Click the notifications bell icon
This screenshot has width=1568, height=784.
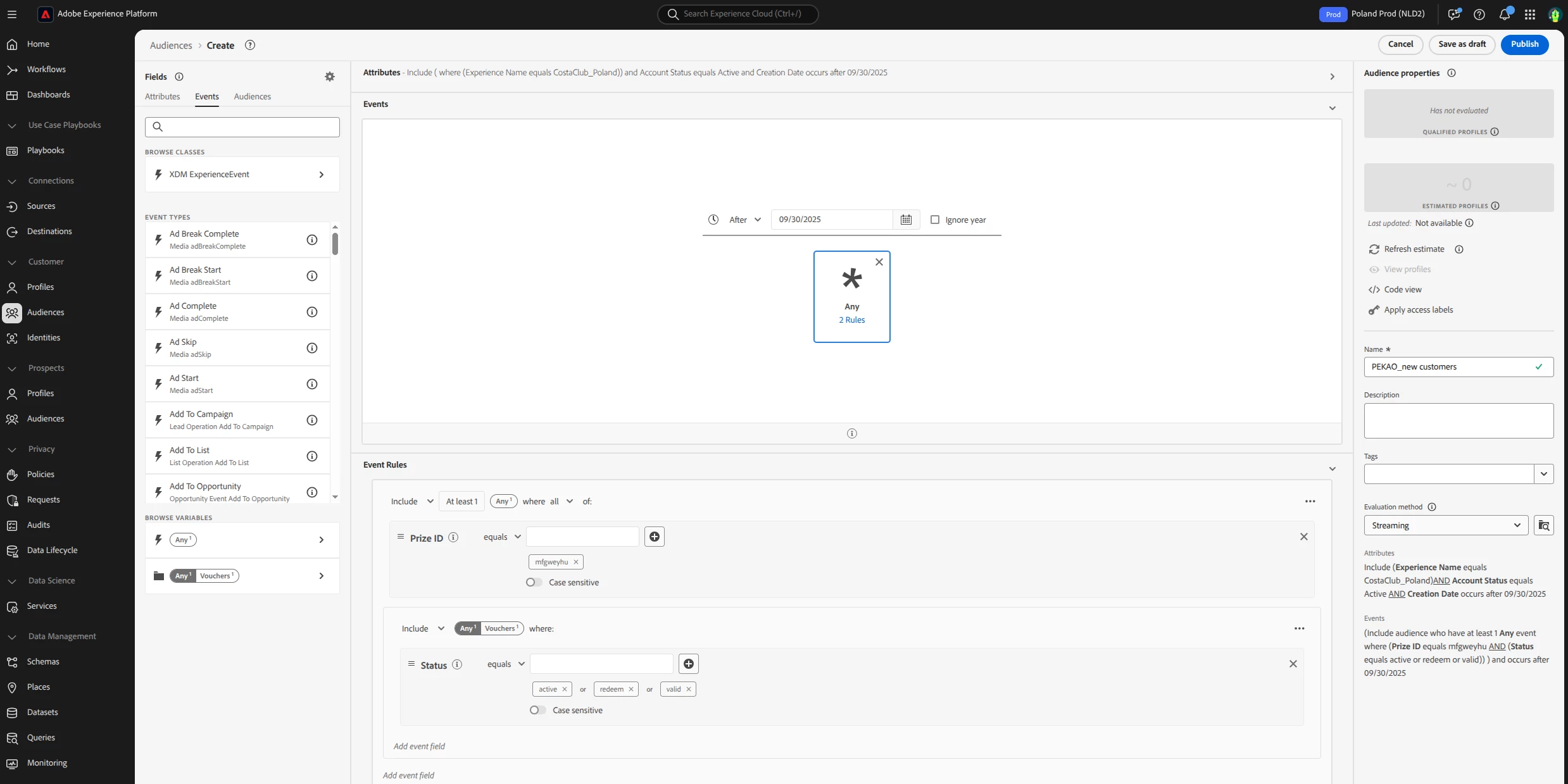pyautogui.click(x=1505, y=14)
